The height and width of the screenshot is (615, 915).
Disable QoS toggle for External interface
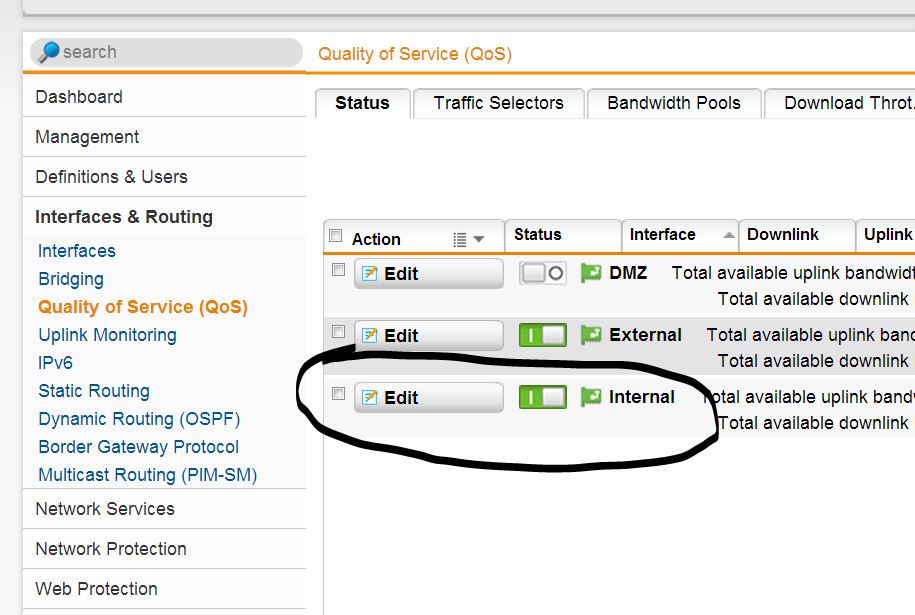click(x=543, y=336)
